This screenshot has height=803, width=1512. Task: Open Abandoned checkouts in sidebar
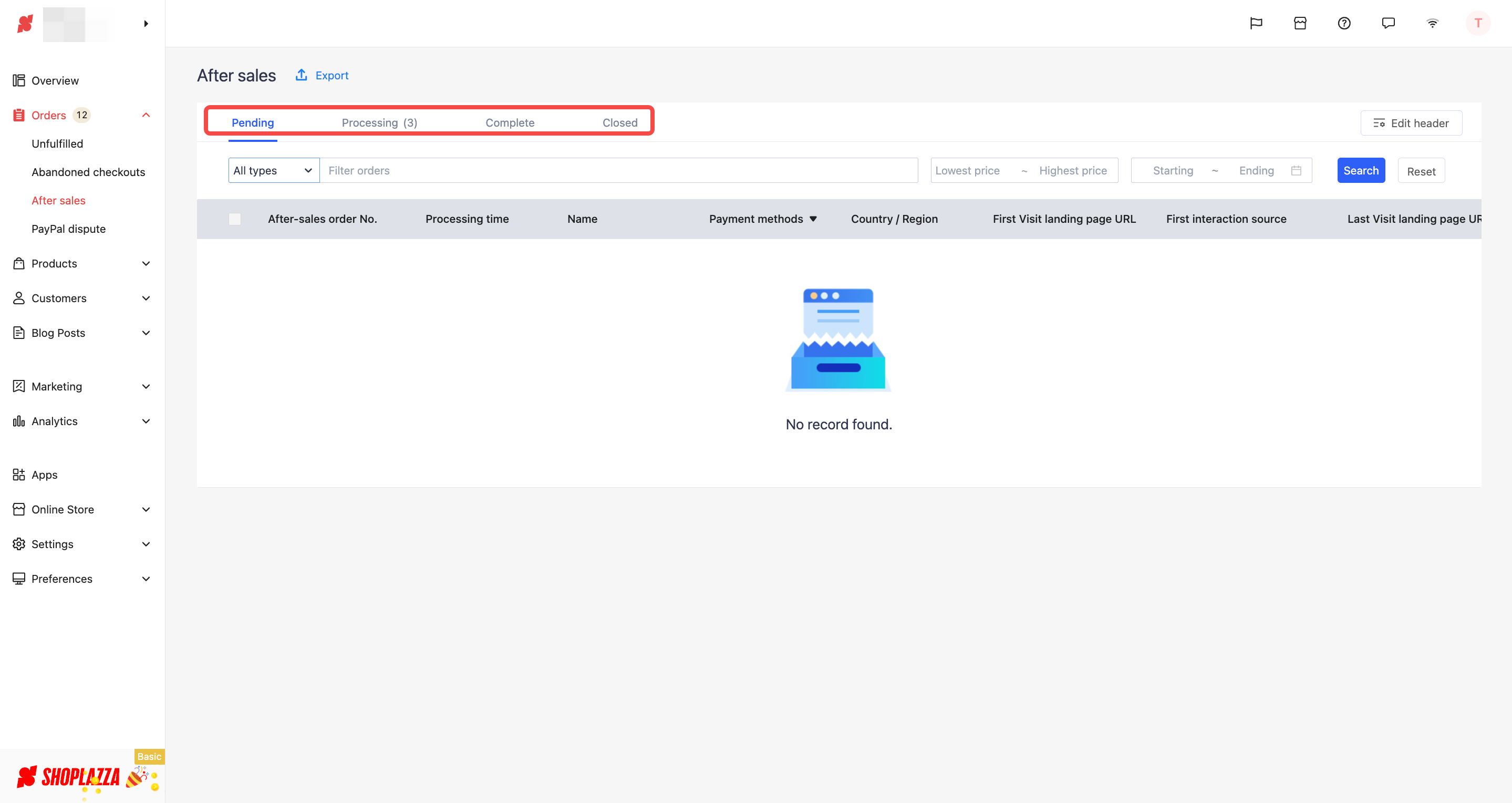(88, 172)
